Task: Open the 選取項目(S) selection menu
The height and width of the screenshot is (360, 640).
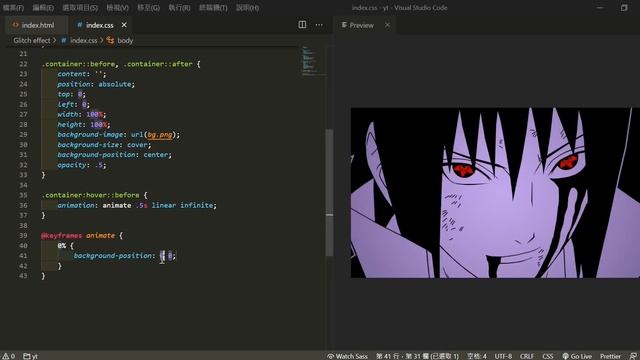Action: pyautogui.click(x=80, y=8)
